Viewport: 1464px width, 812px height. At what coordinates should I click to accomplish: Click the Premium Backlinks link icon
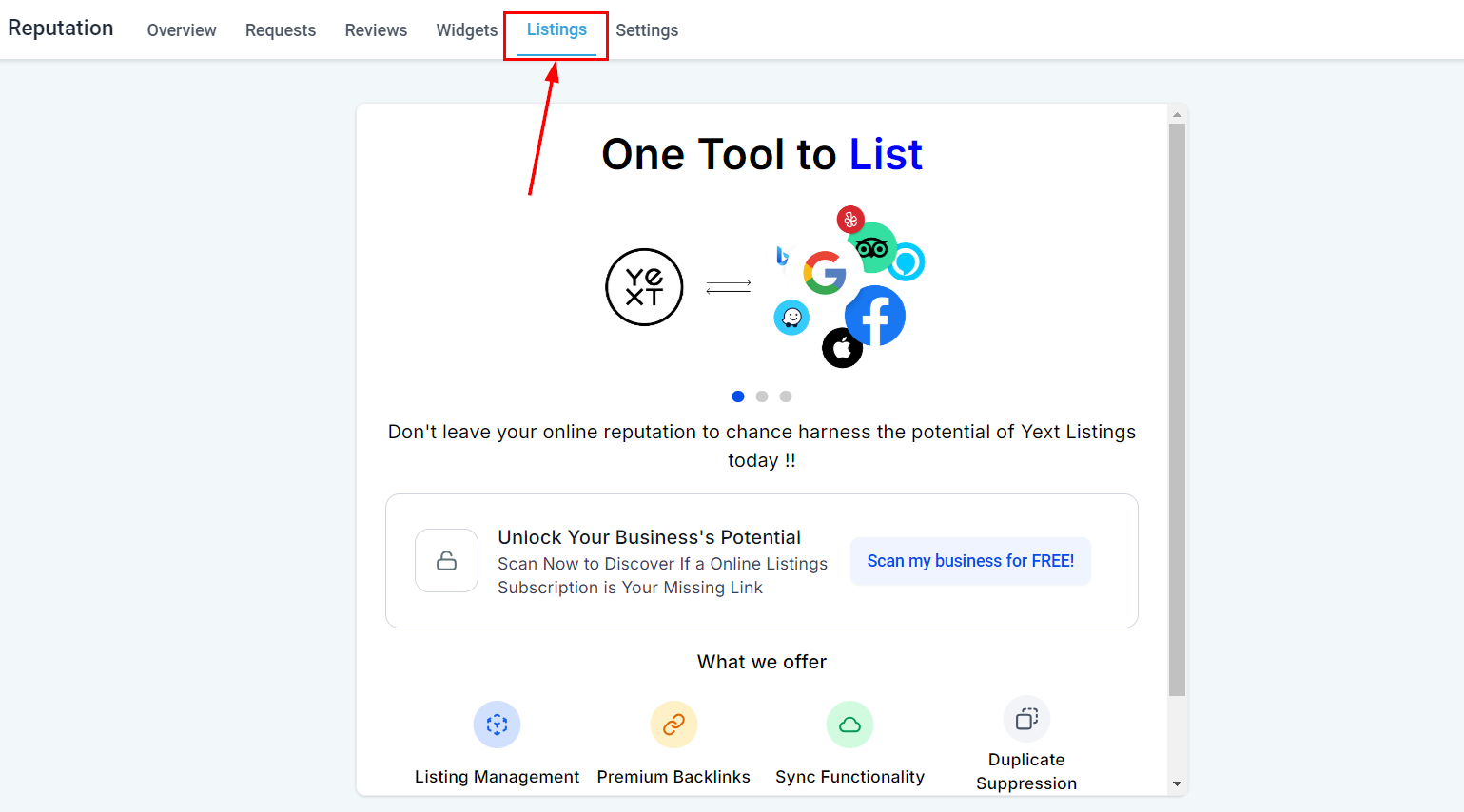(673, 725)
